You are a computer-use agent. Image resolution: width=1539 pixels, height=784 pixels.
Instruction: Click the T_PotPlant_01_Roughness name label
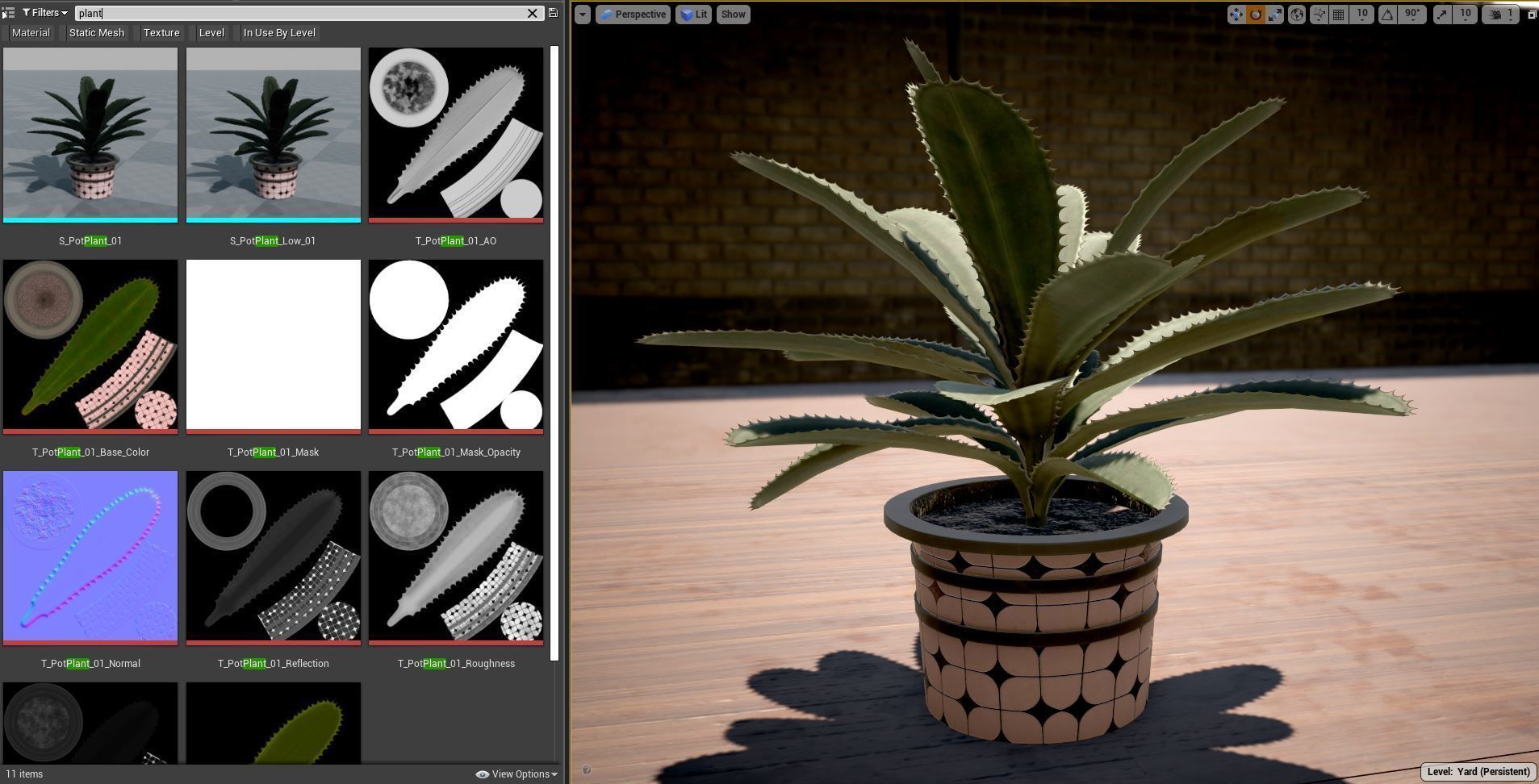pyautogui.click(x=456, y=664)
